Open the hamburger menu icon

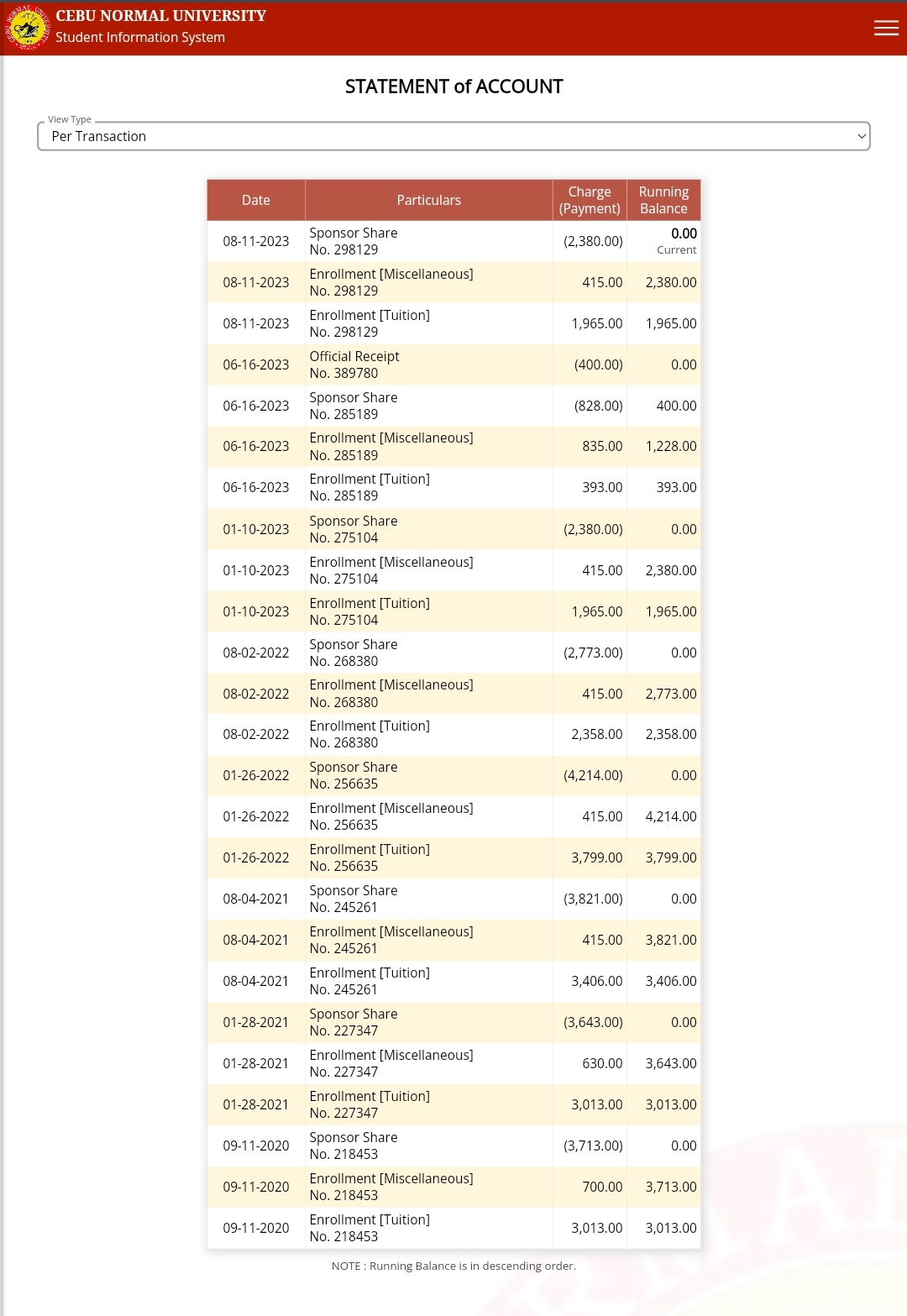coord(886,29)
